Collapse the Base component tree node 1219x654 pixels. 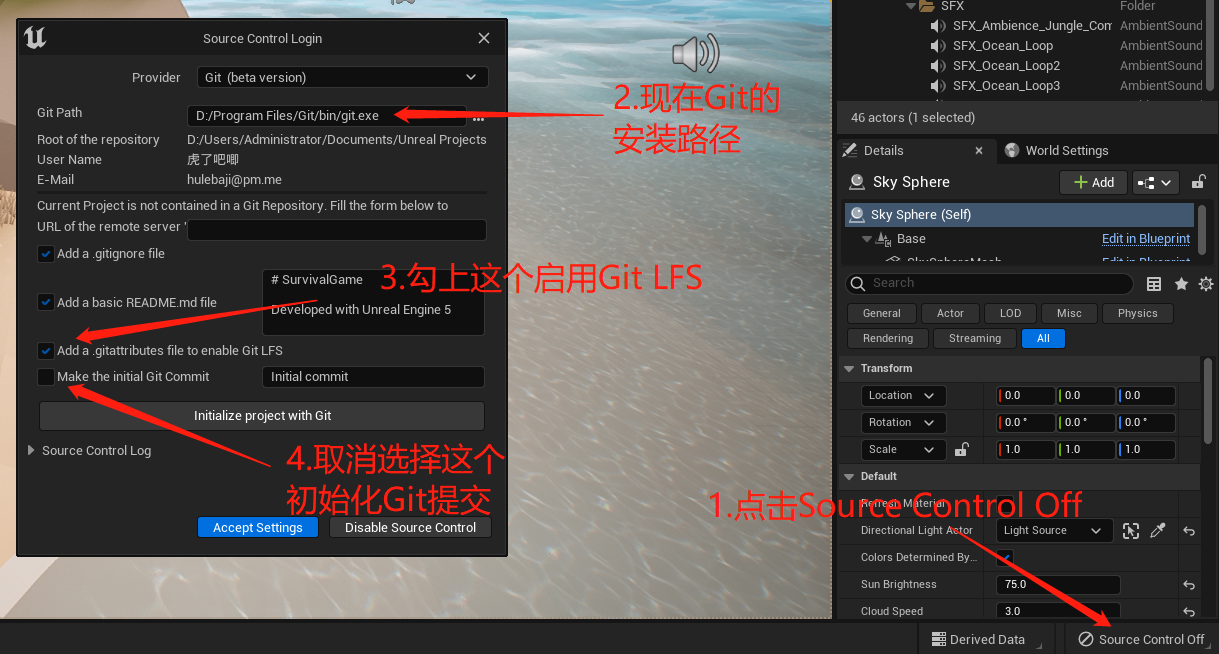point(867,240)
